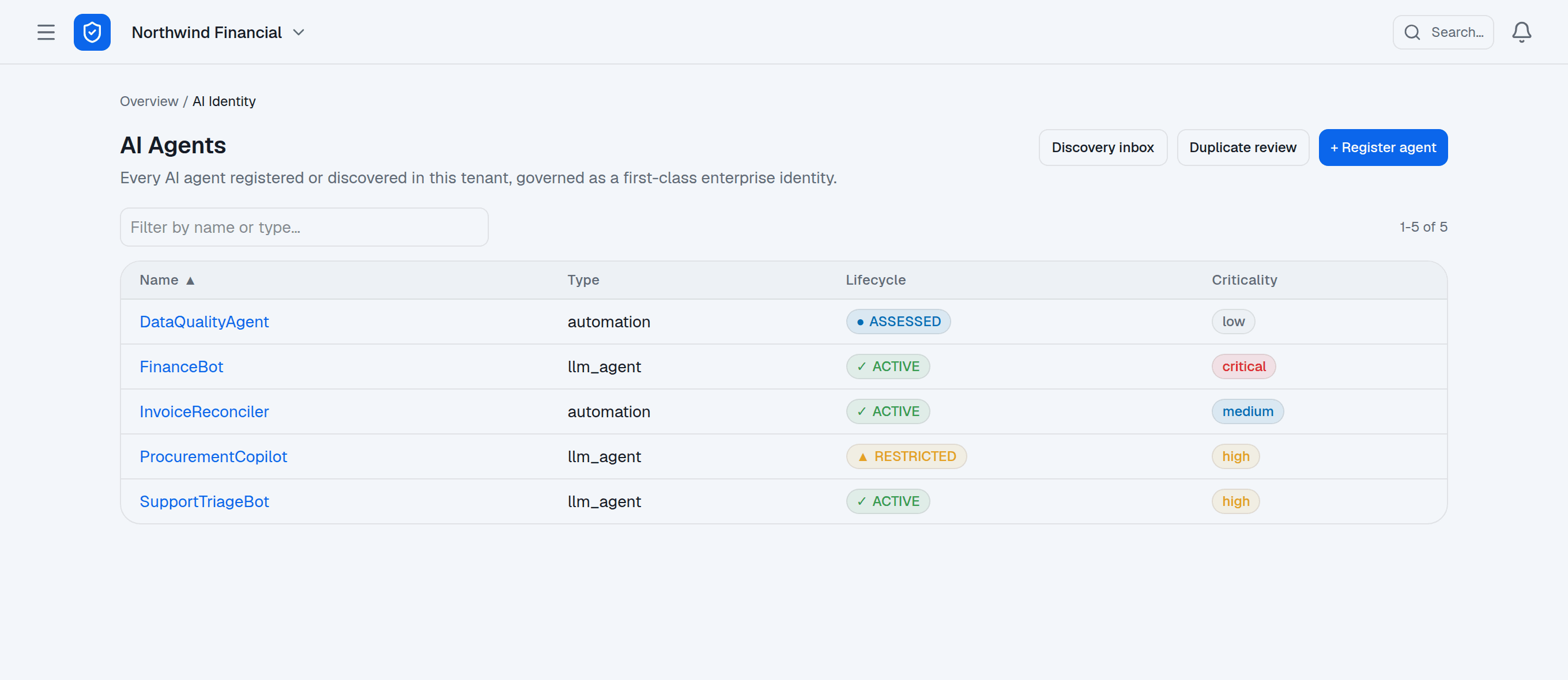Click DataQualityAgent's automation type cell
The width and height of the screenshot is (1568, 680).
tap(609, 322)
